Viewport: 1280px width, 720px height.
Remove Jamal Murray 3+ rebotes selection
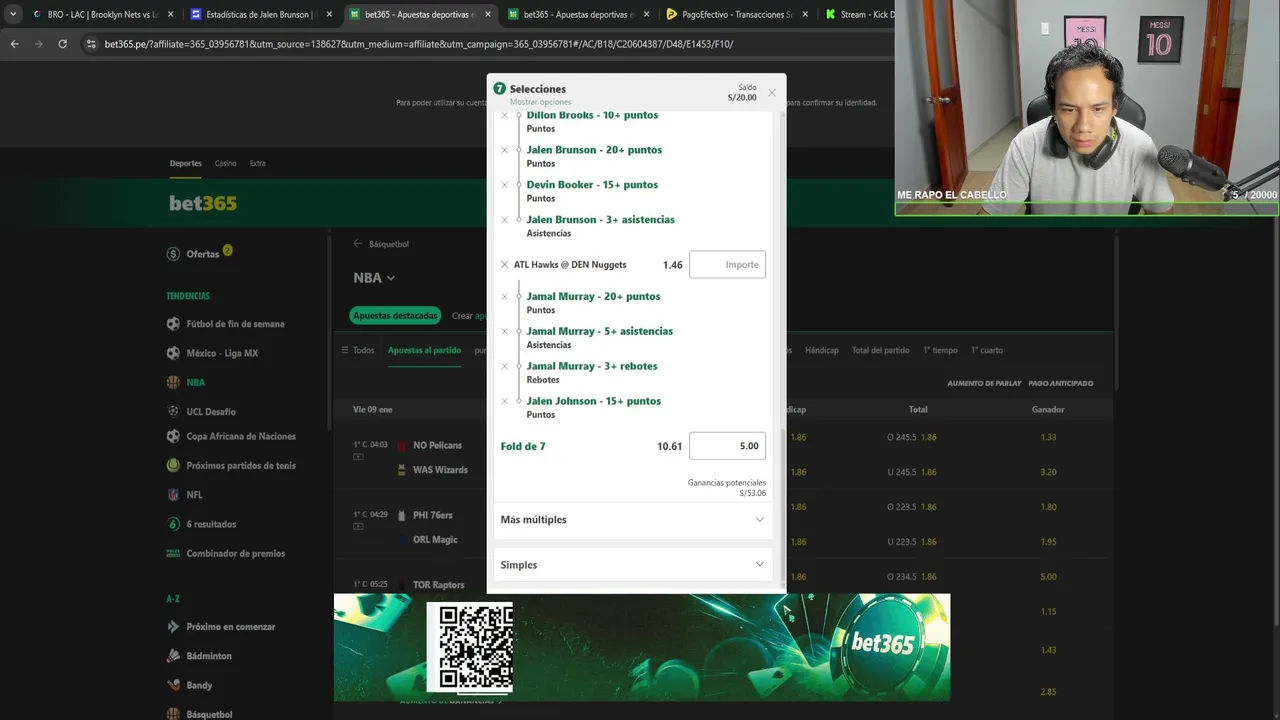pyautogui.click(x=504, y=367)
